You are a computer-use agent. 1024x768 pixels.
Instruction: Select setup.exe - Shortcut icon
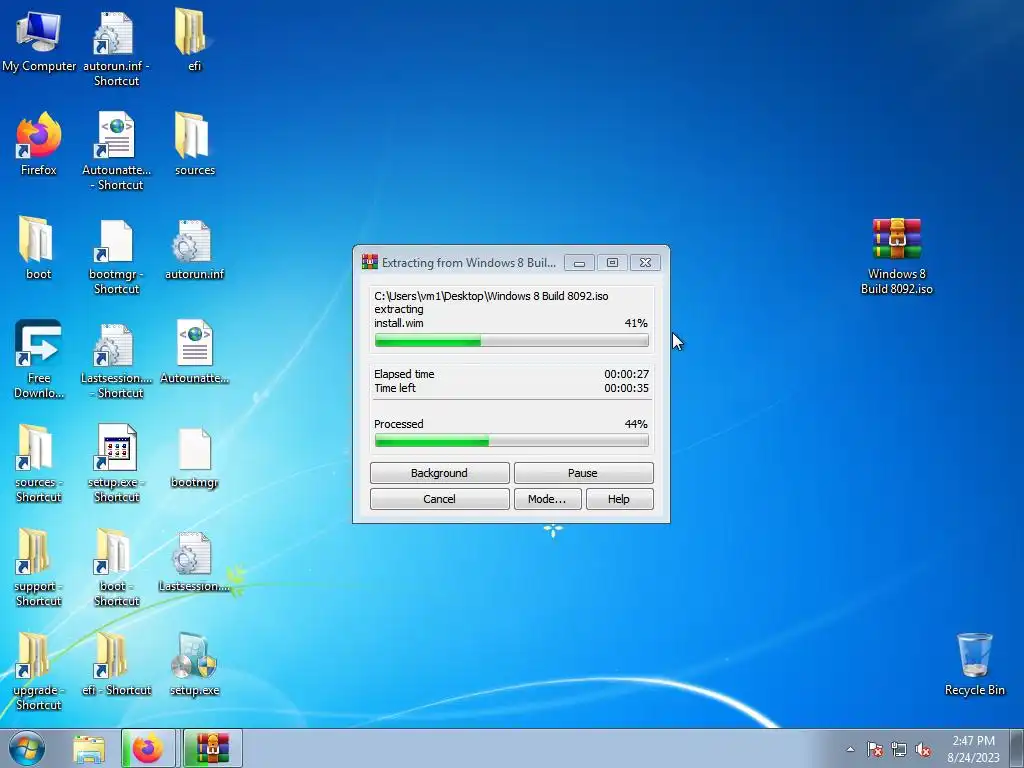point(116,463)
